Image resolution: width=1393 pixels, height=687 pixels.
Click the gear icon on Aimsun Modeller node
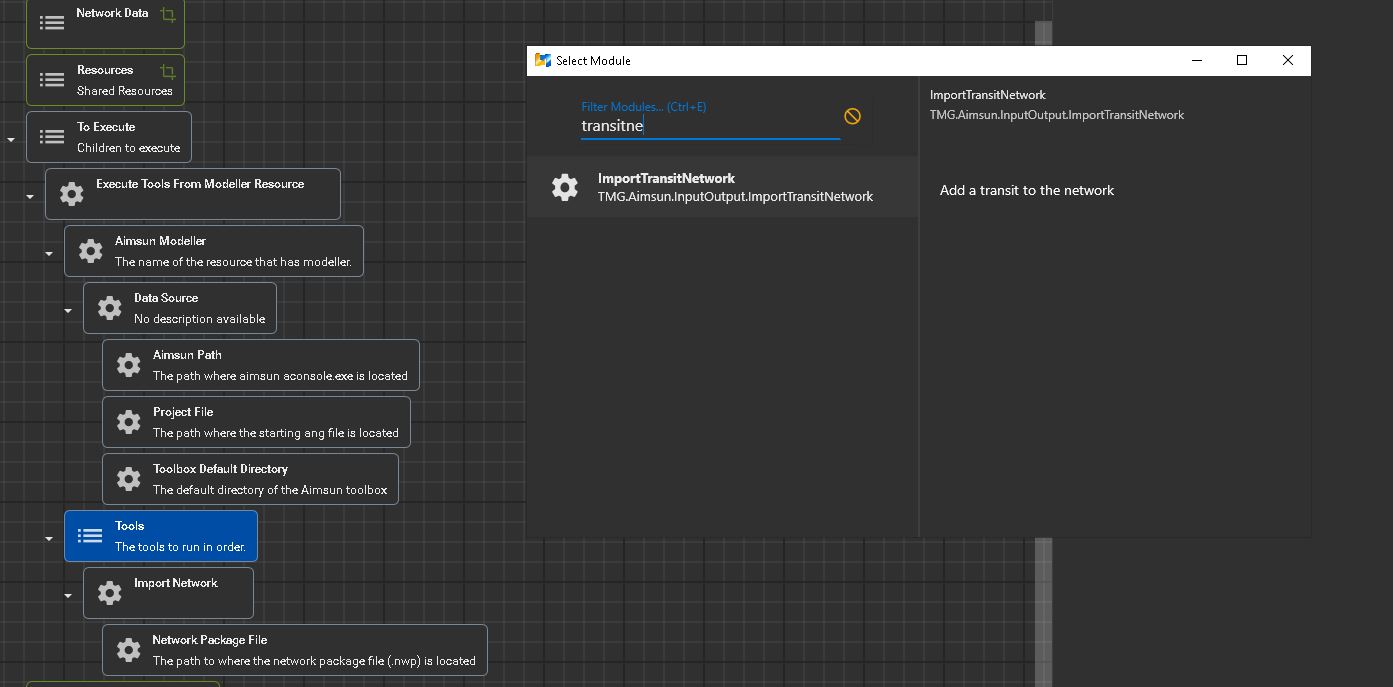(x=90, y=250)
